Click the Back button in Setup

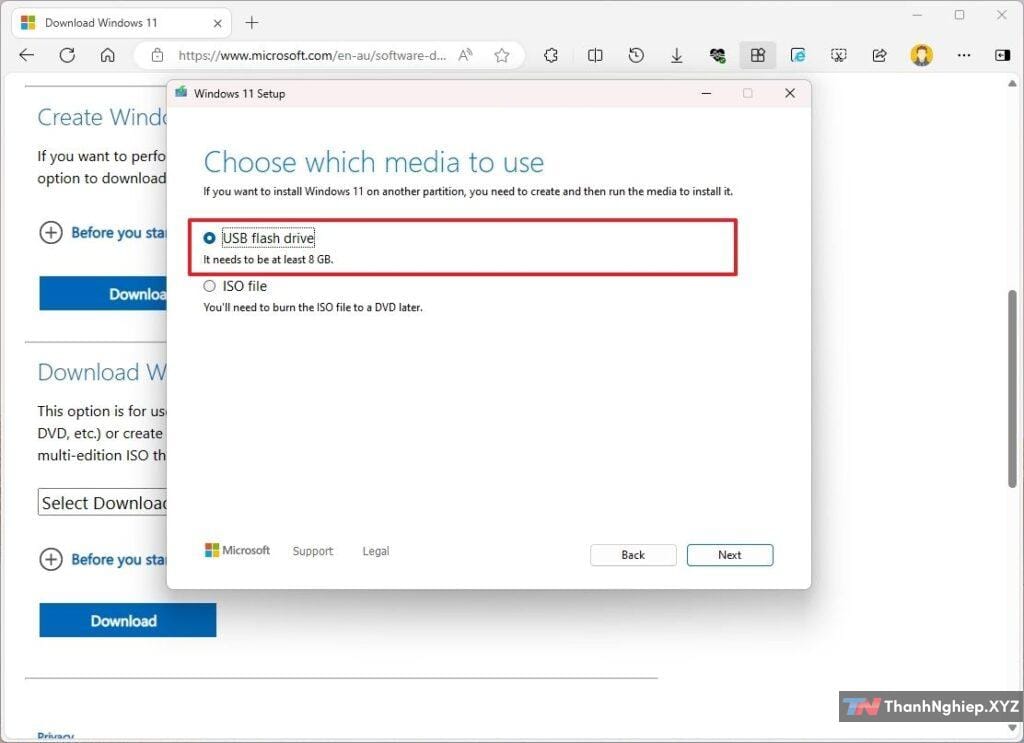[633, 555]
